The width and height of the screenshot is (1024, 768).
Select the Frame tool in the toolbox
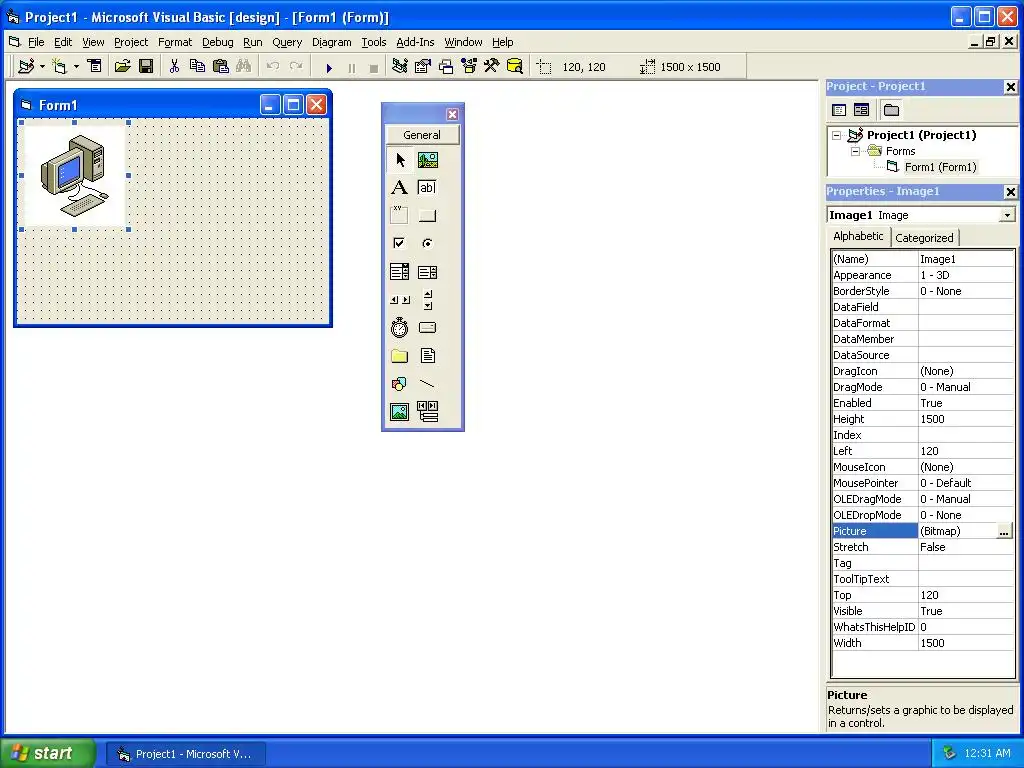(400, 216)
